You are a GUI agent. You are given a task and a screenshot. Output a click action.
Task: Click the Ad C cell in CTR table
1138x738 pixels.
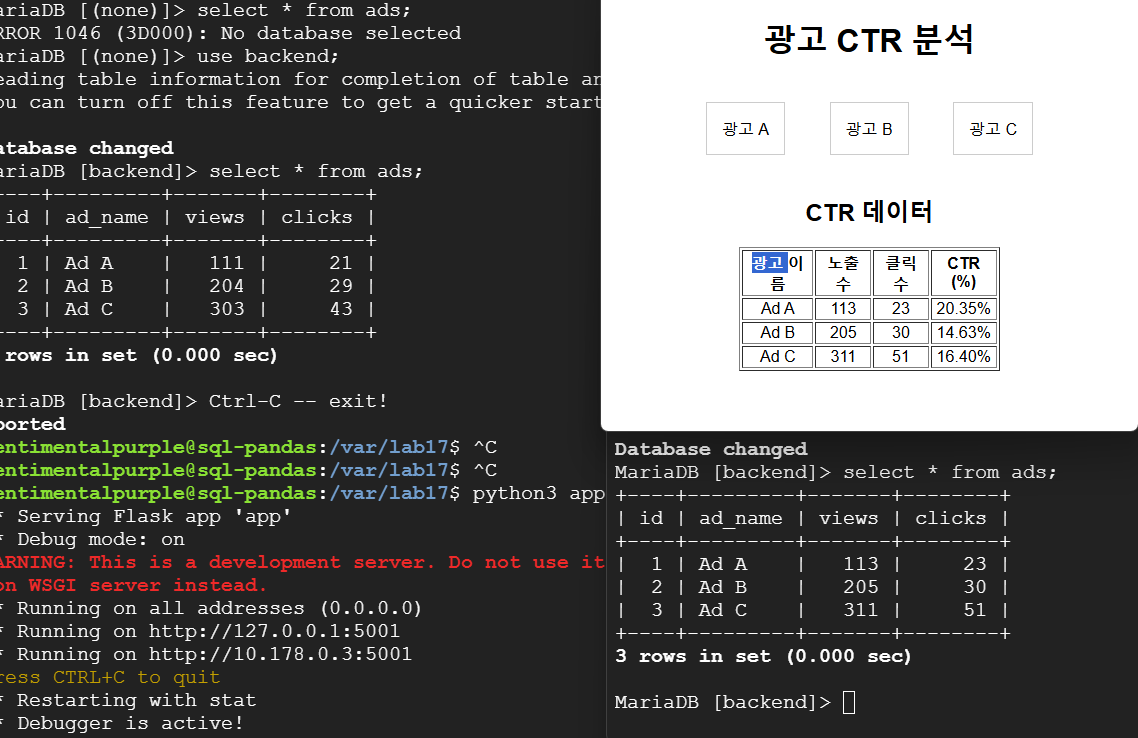point(777,356)
